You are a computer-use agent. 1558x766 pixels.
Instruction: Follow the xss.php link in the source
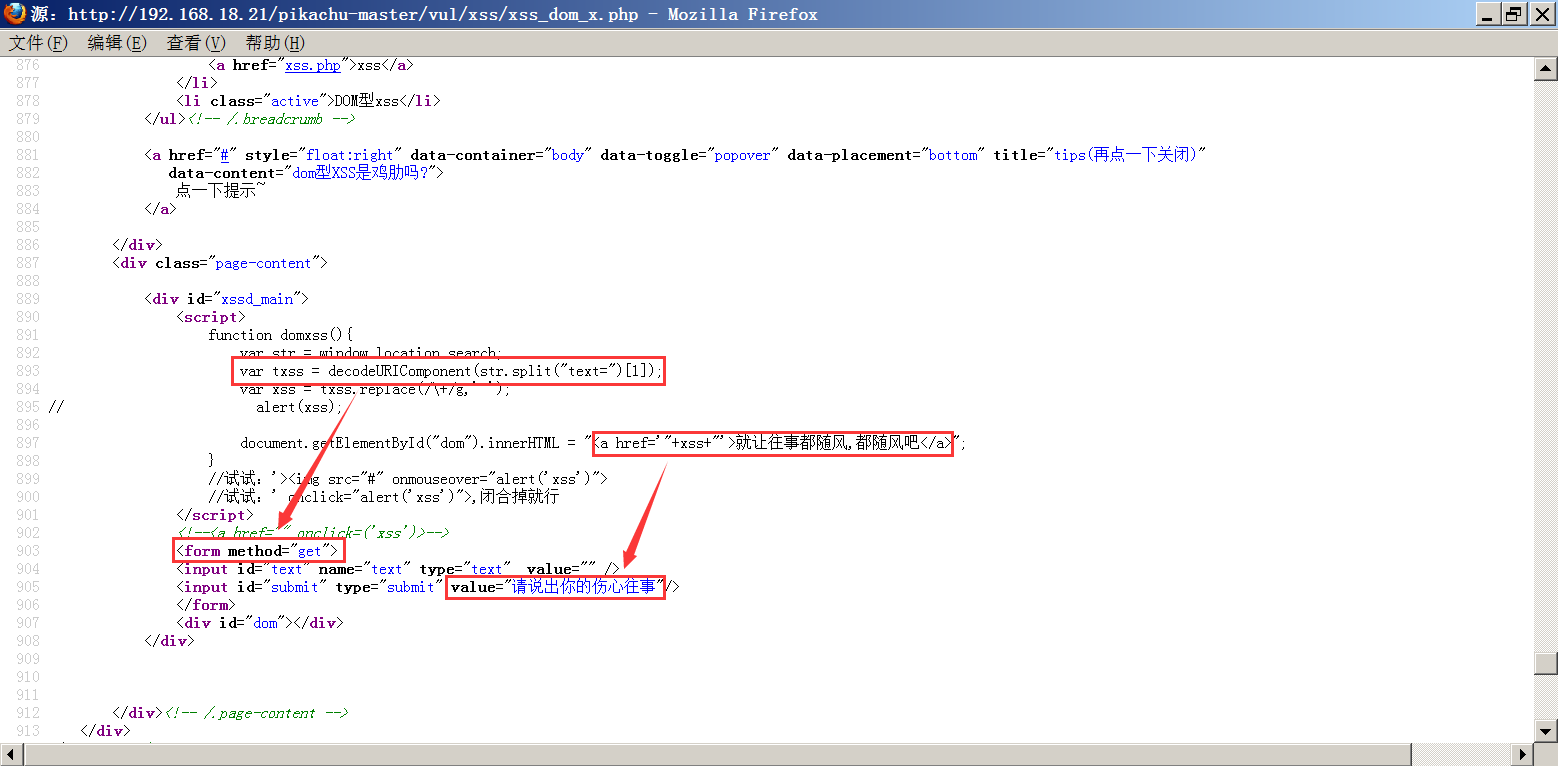(x=313, y=65)
